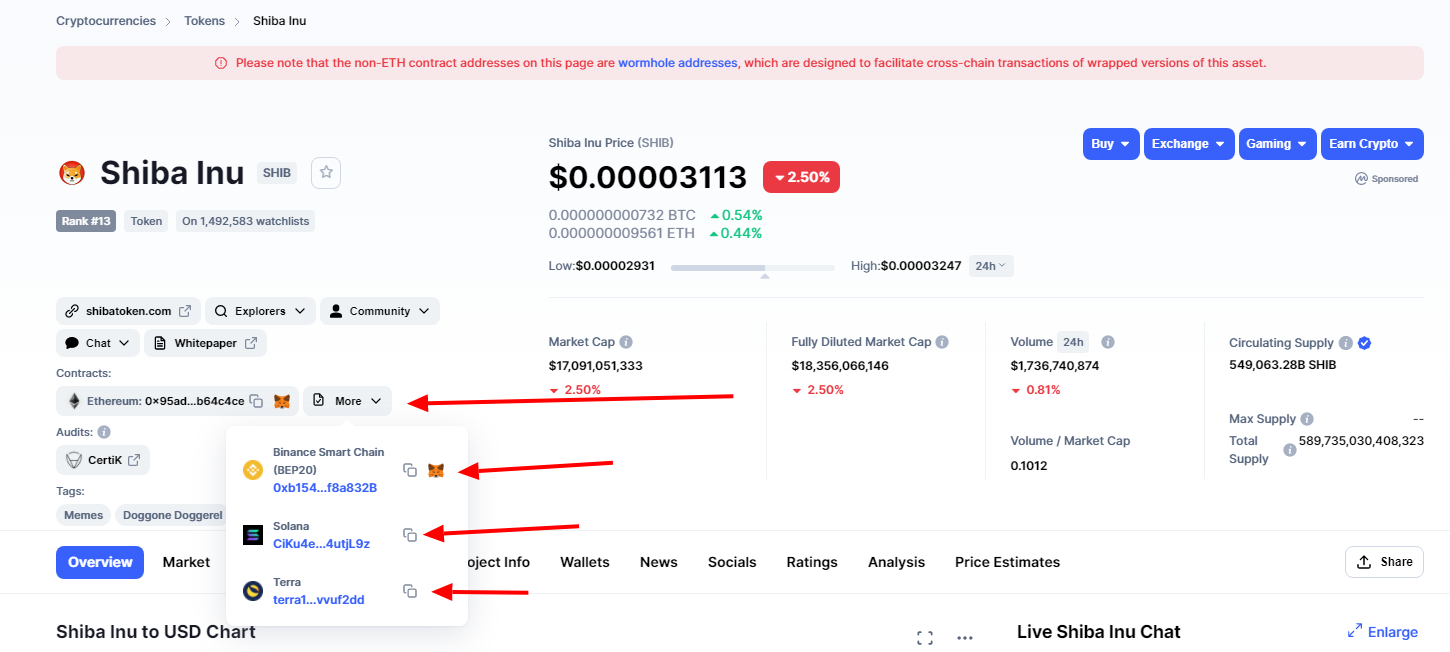Image resolution: width=1450 pixels, height=652 pixels.
Task: Click the low/high price range slider
Action: 752,268
